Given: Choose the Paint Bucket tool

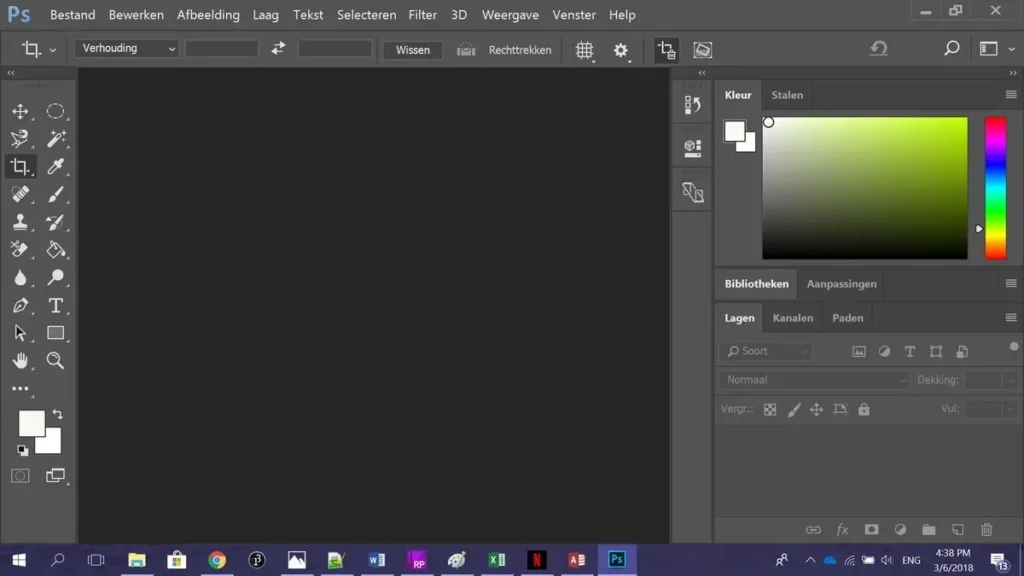Looking at the screenshot, I should [x=56, y=250].
